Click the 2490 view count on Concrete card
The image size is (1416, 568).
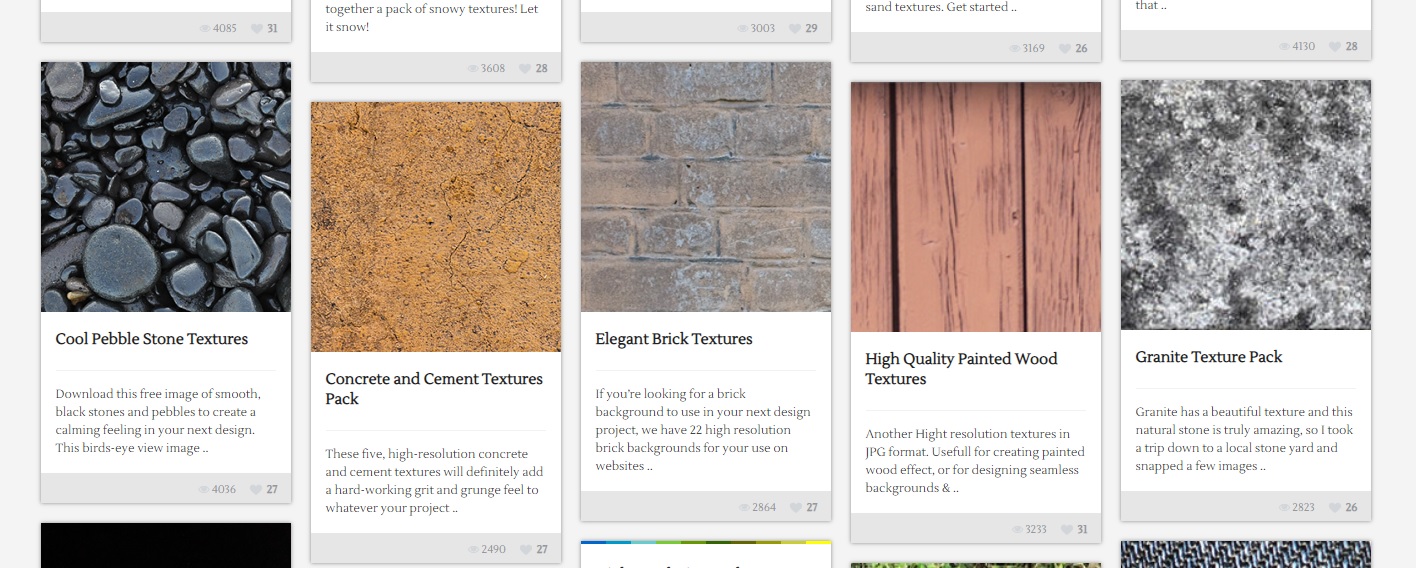point(494,550)
